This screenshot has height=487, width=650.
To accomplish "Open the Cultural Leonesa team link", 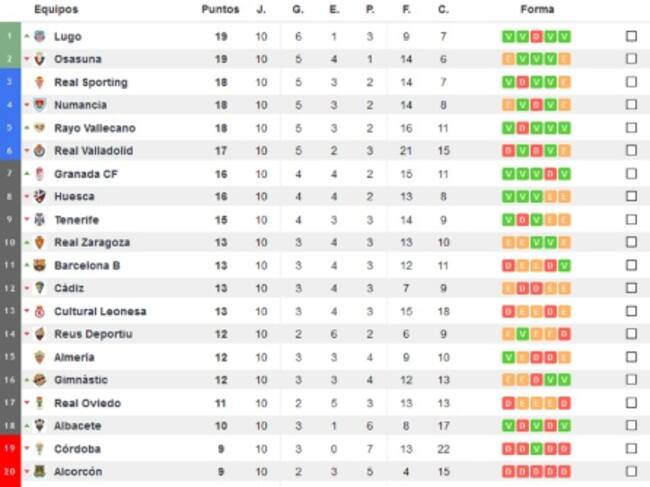I will click(100, 311).
